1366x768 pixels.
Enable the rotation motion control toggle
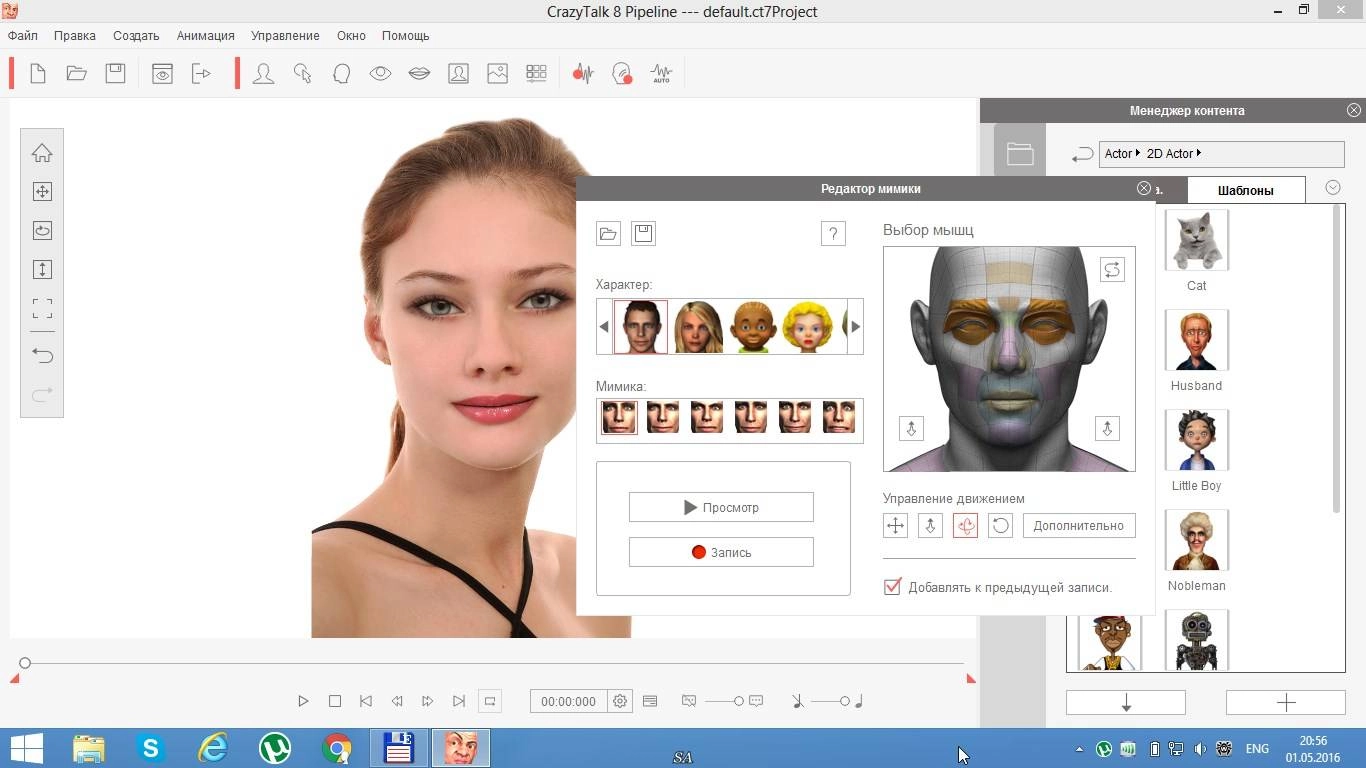[1000, 525]
